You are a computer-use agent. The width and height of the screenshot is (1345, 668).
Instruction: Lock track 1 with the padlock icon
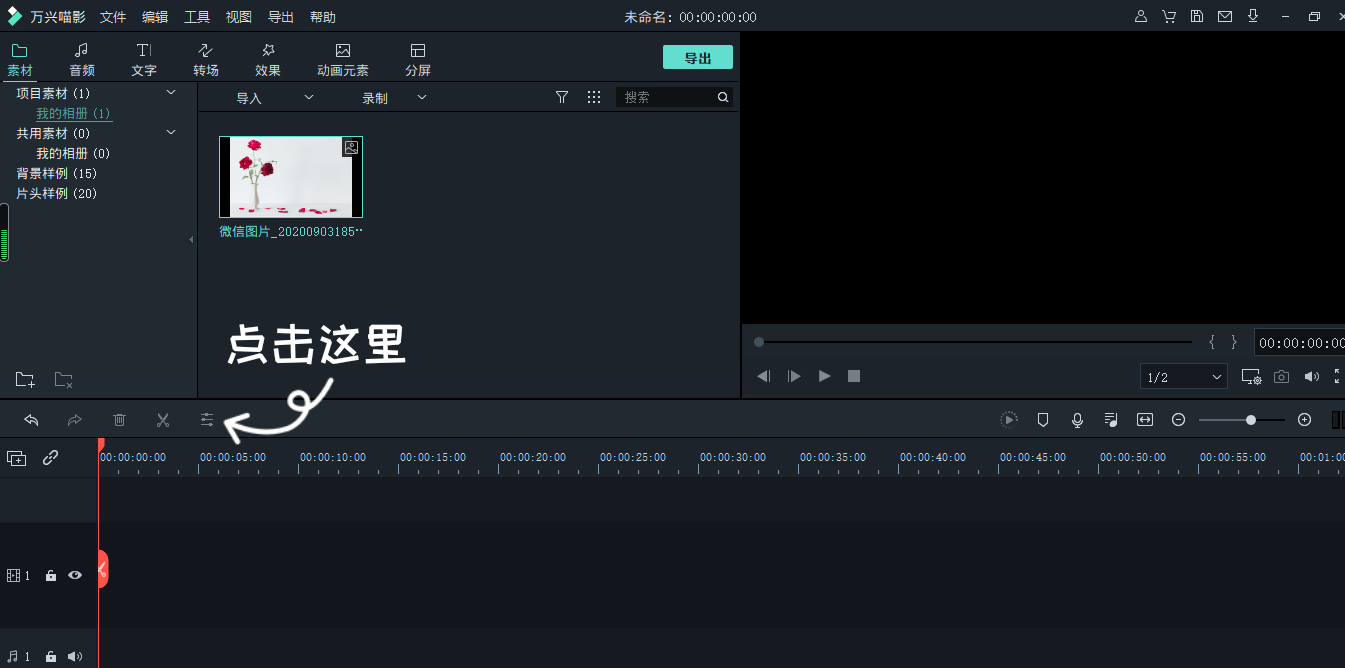pos(50,575)
